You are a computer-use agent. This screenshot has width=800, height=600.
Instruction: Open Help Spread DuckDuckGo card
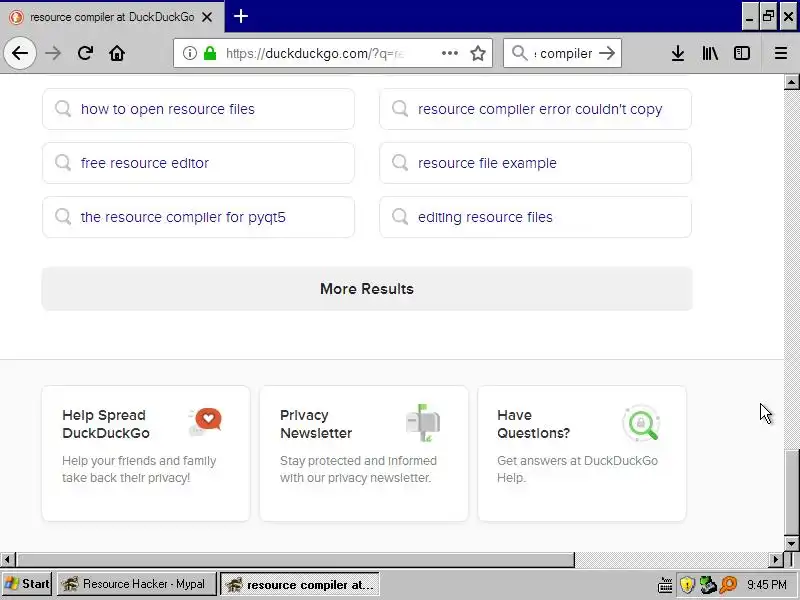click(146, 454)
